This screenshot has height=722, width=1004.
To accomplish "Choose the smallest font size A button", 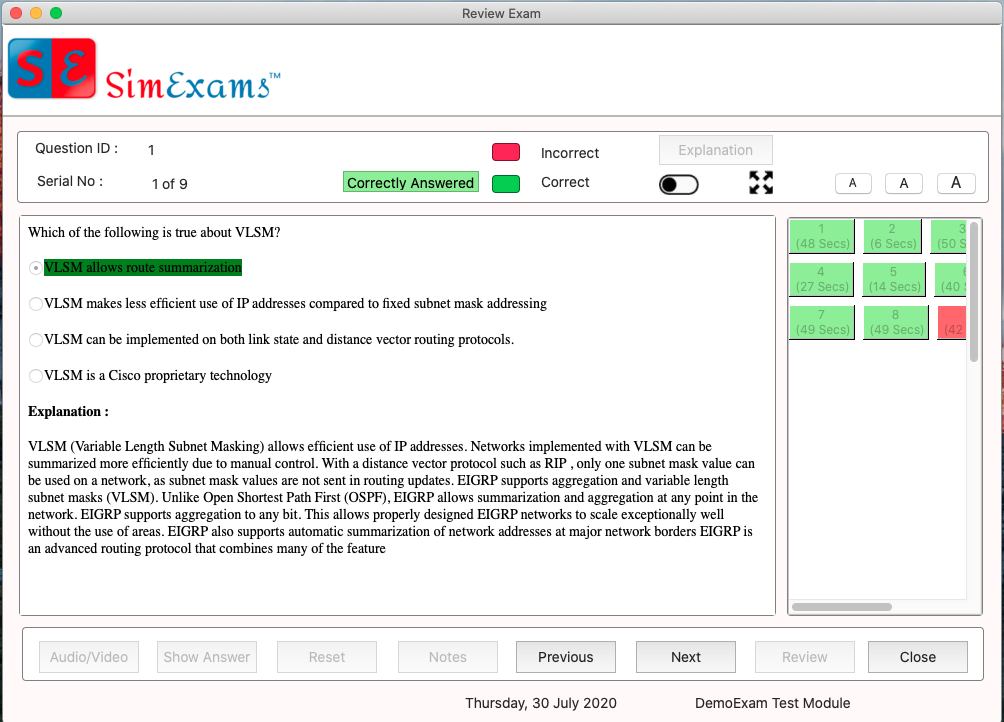I will pos(853,183).
